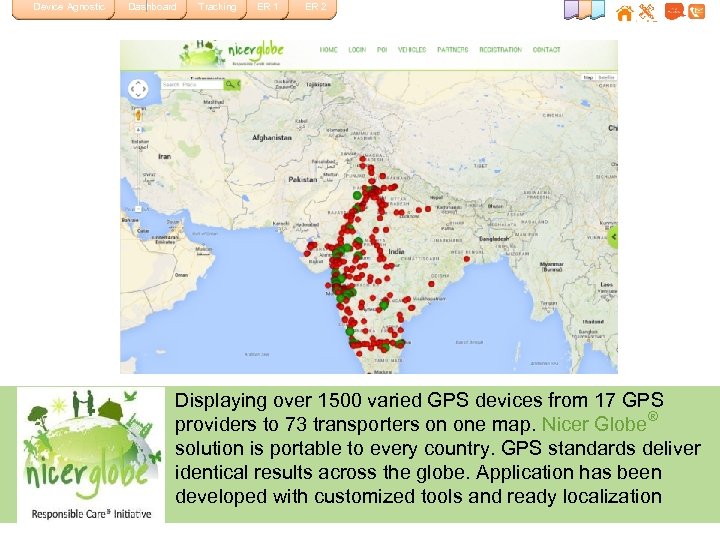Click the orange telephone icon
The image size is (720, 540).
click(x=696, y=11)
